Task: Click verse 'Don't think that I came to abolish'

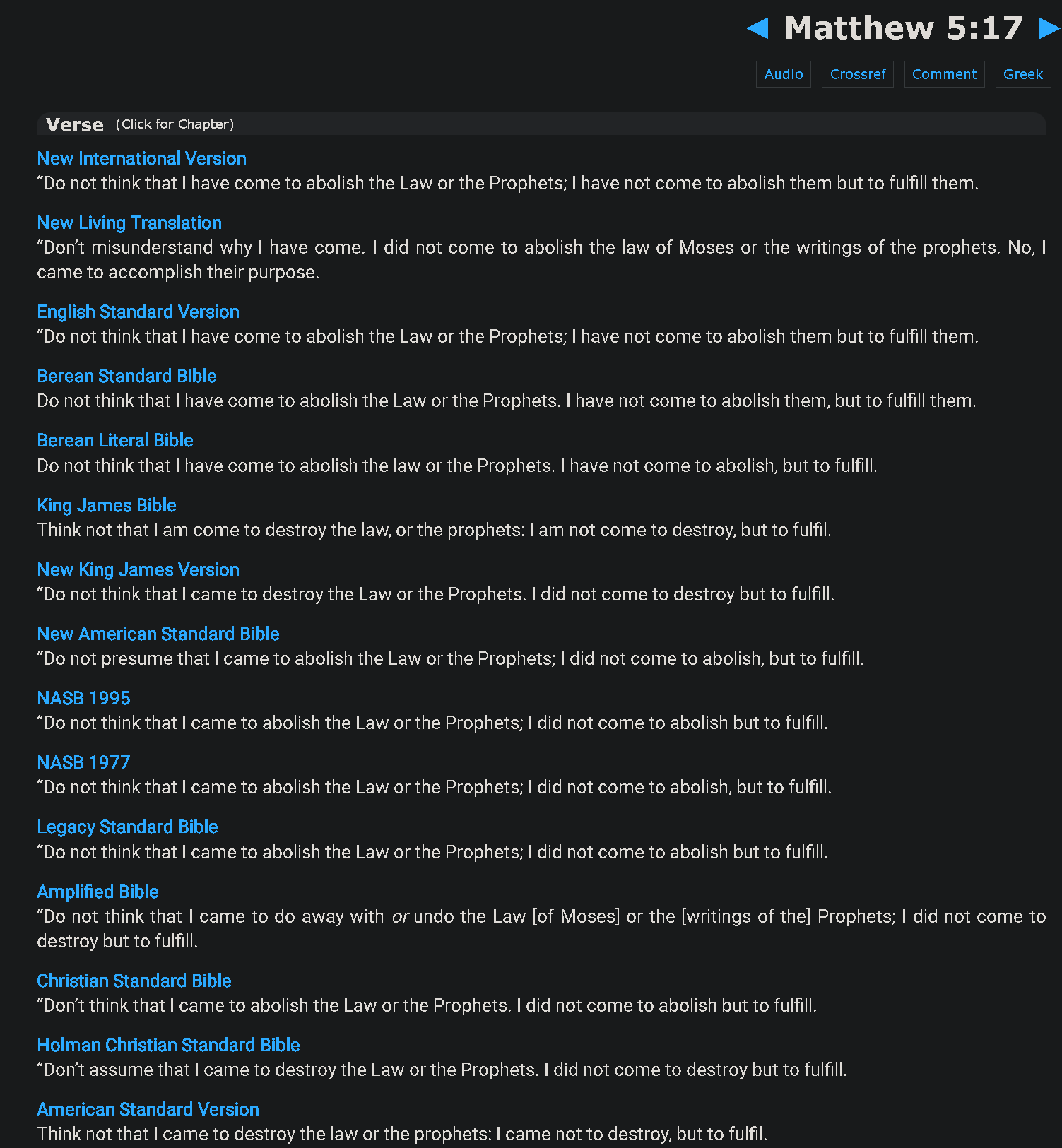Action: [427, 1005]
